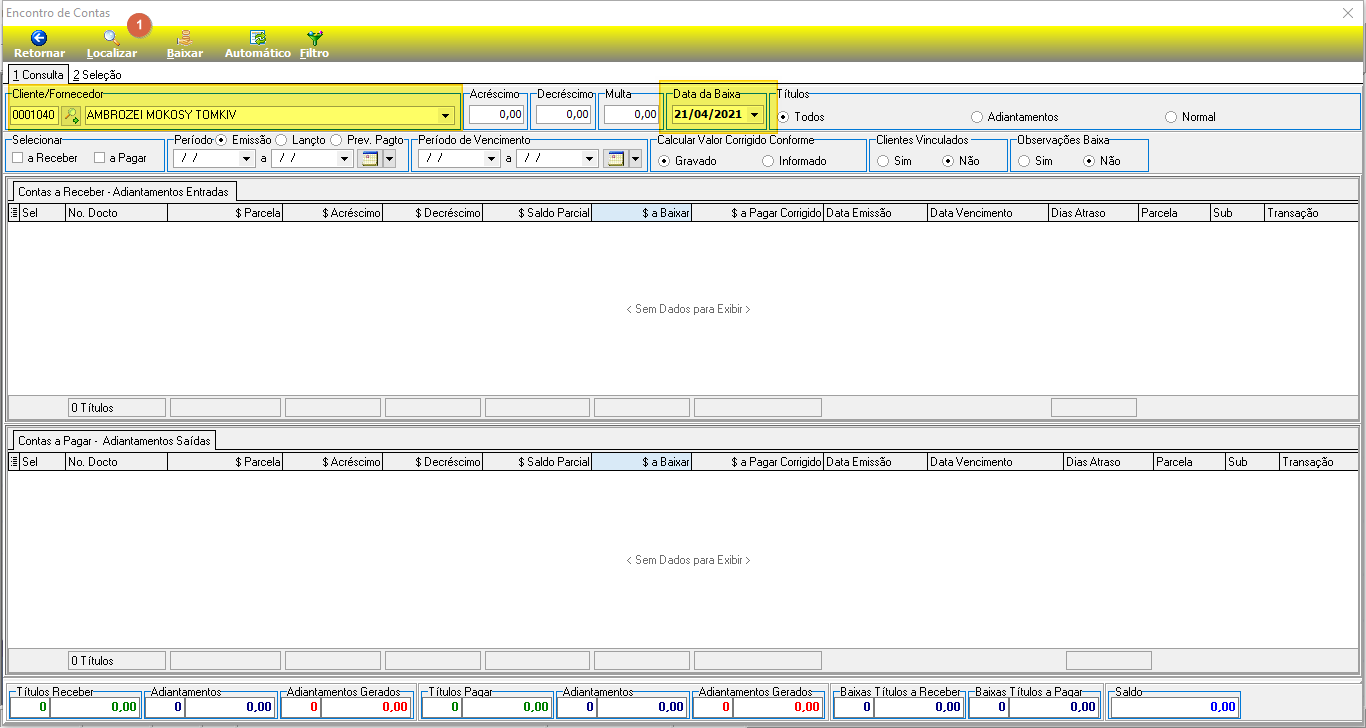Image resolution: width=1366 pixels, height=728 pixels.
Task: Click Sel header in payables grid
Action: (42, 462)
